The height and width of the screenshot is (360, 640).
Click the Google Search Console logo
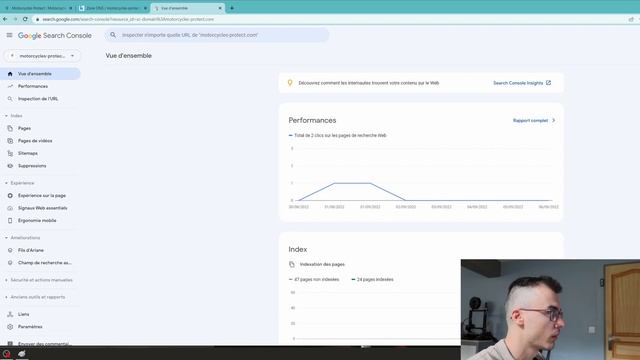[55, 36]
